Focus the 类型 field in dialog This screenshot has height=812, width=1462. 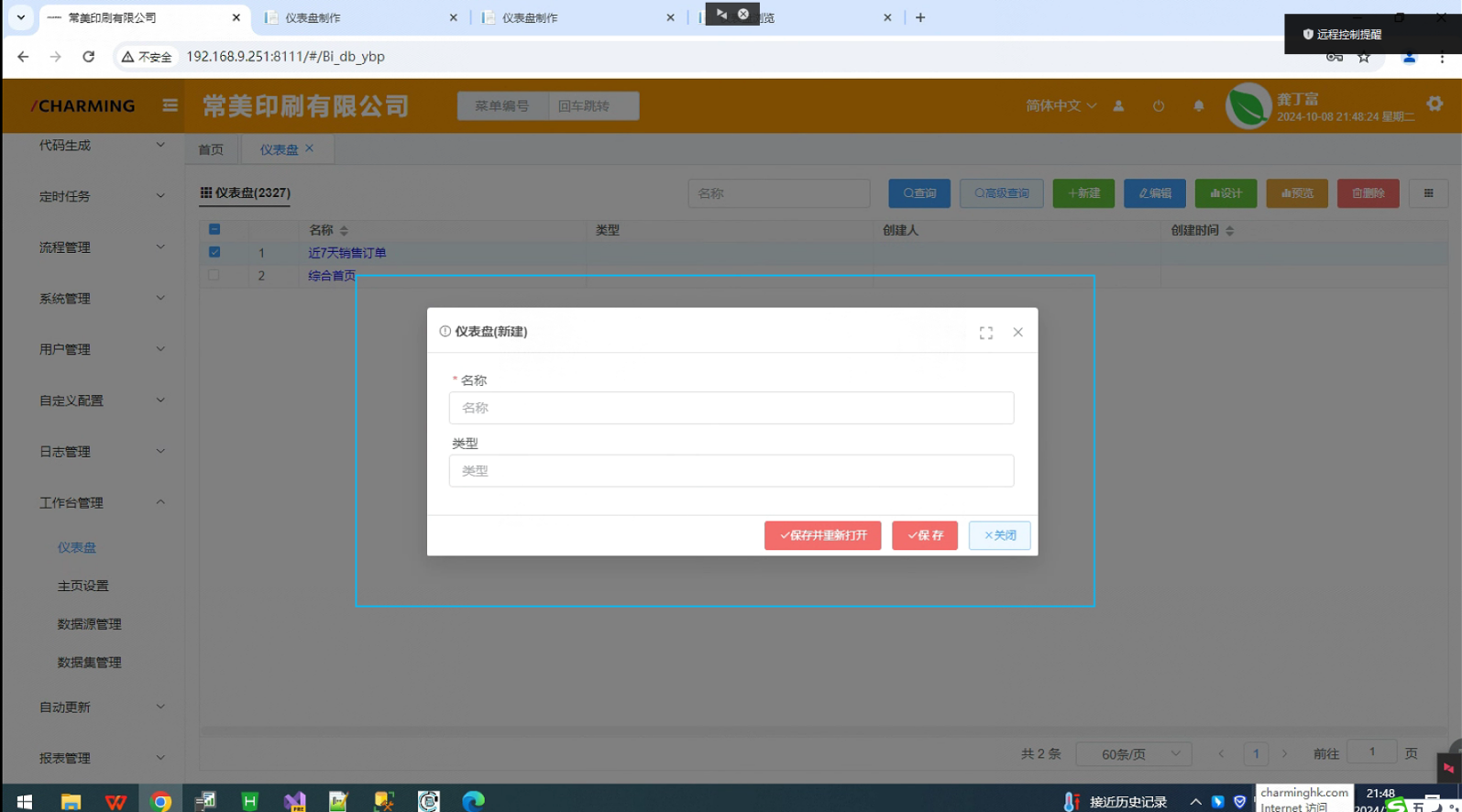pos(731,471)
